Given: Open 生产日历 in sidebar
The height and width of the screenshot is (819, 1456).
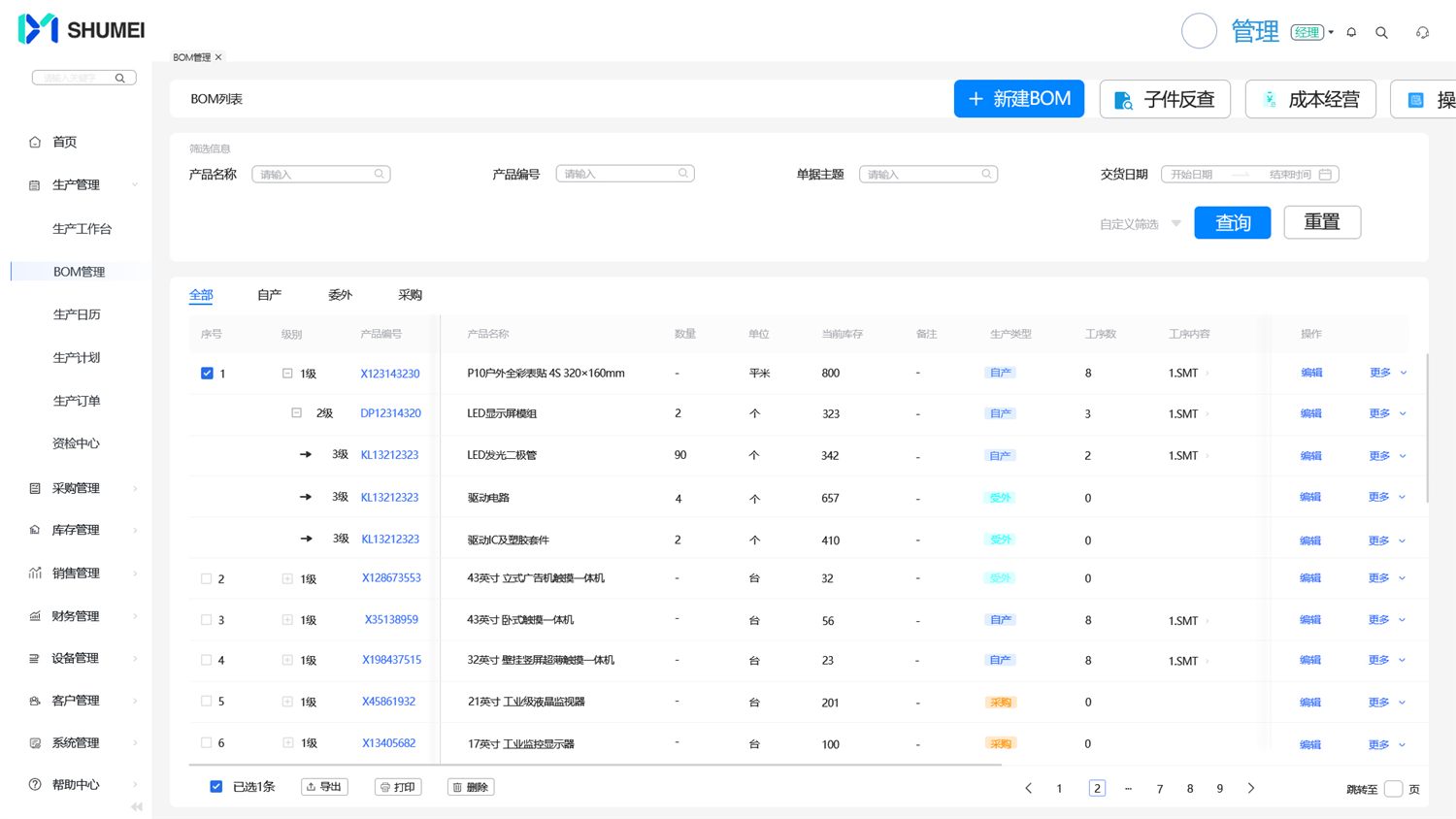Looking at the screenshot, I should pyautogui.click(x=77, y=314).
